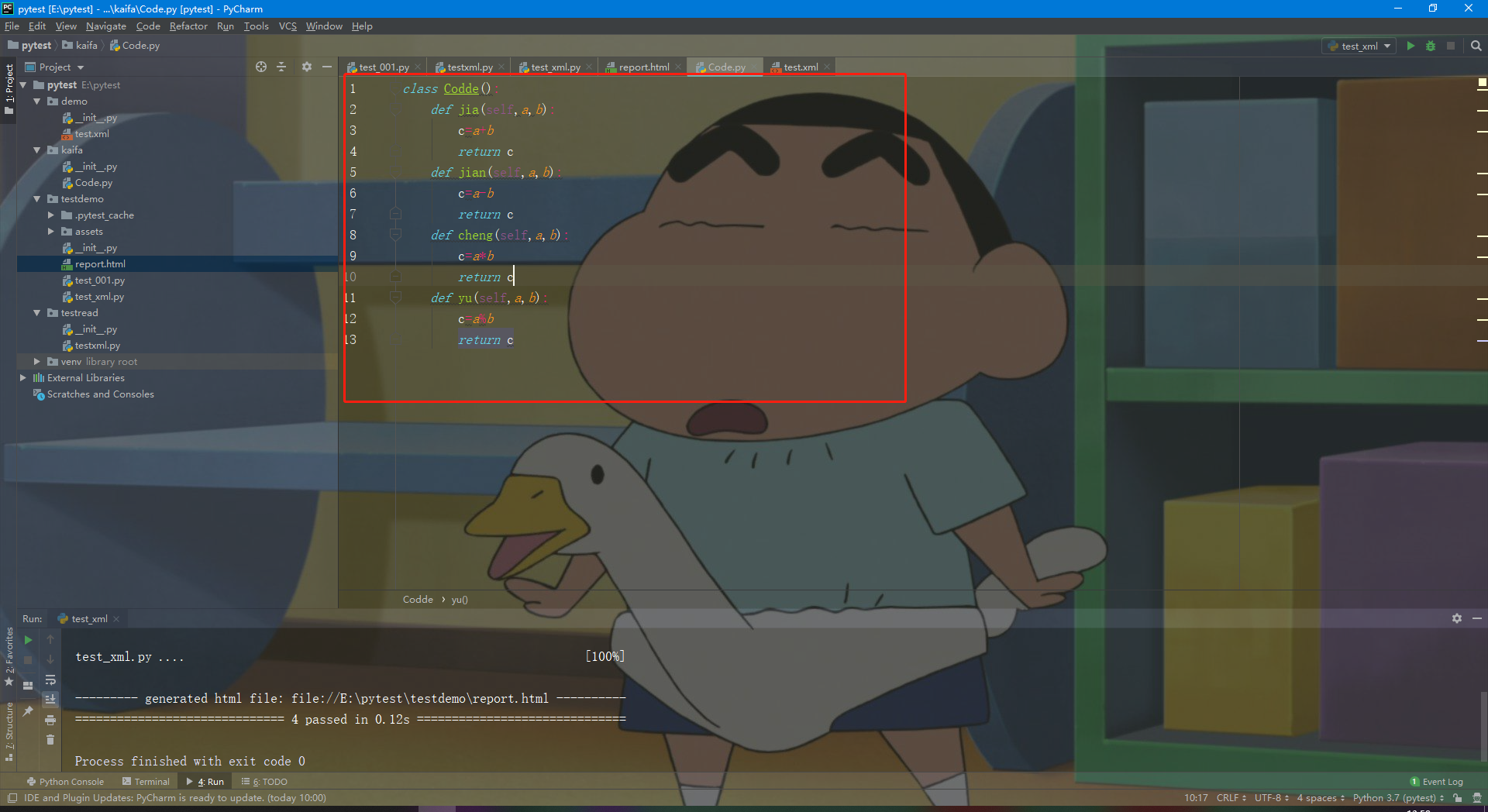This screenshot has width=1488, height=812.
Task: Toggle soft-wrap in the Run console
Action: (x=50, y=680)
